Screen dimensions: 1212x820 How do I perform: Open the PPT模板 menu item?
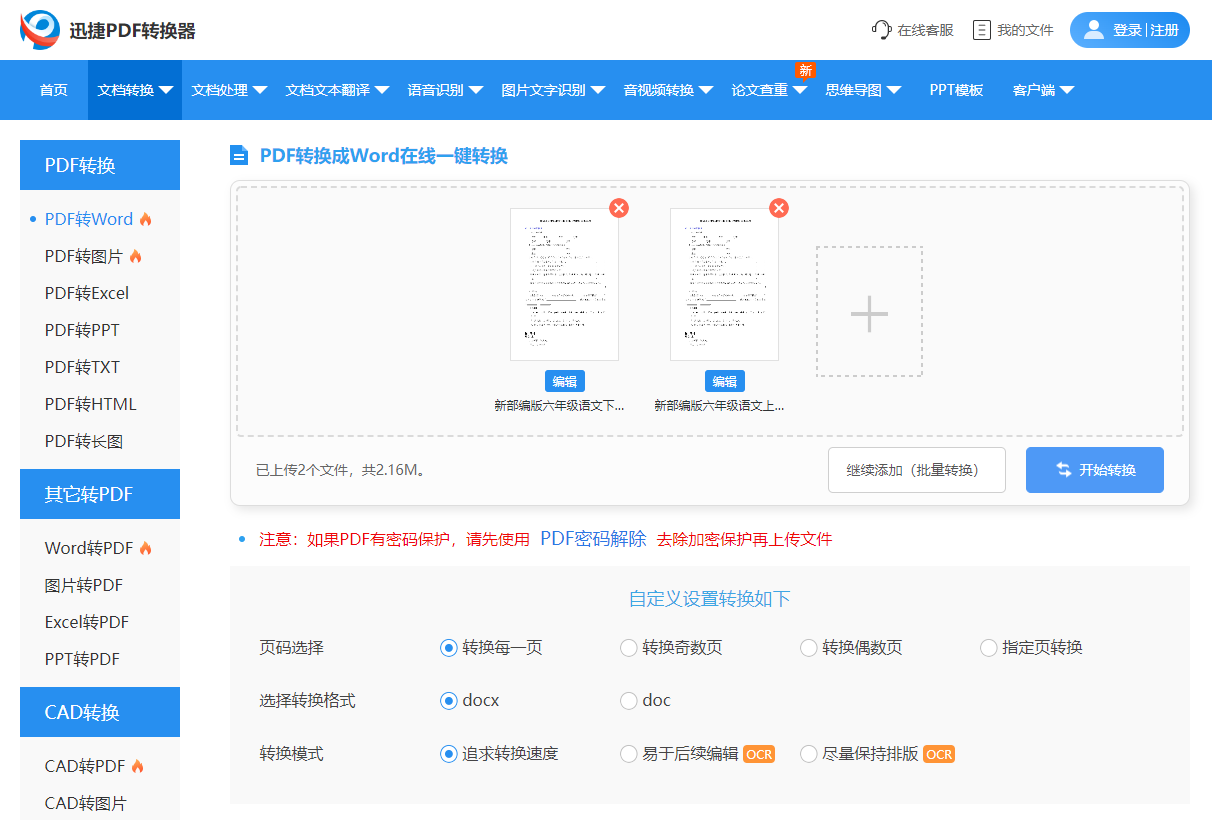[955, 89]
